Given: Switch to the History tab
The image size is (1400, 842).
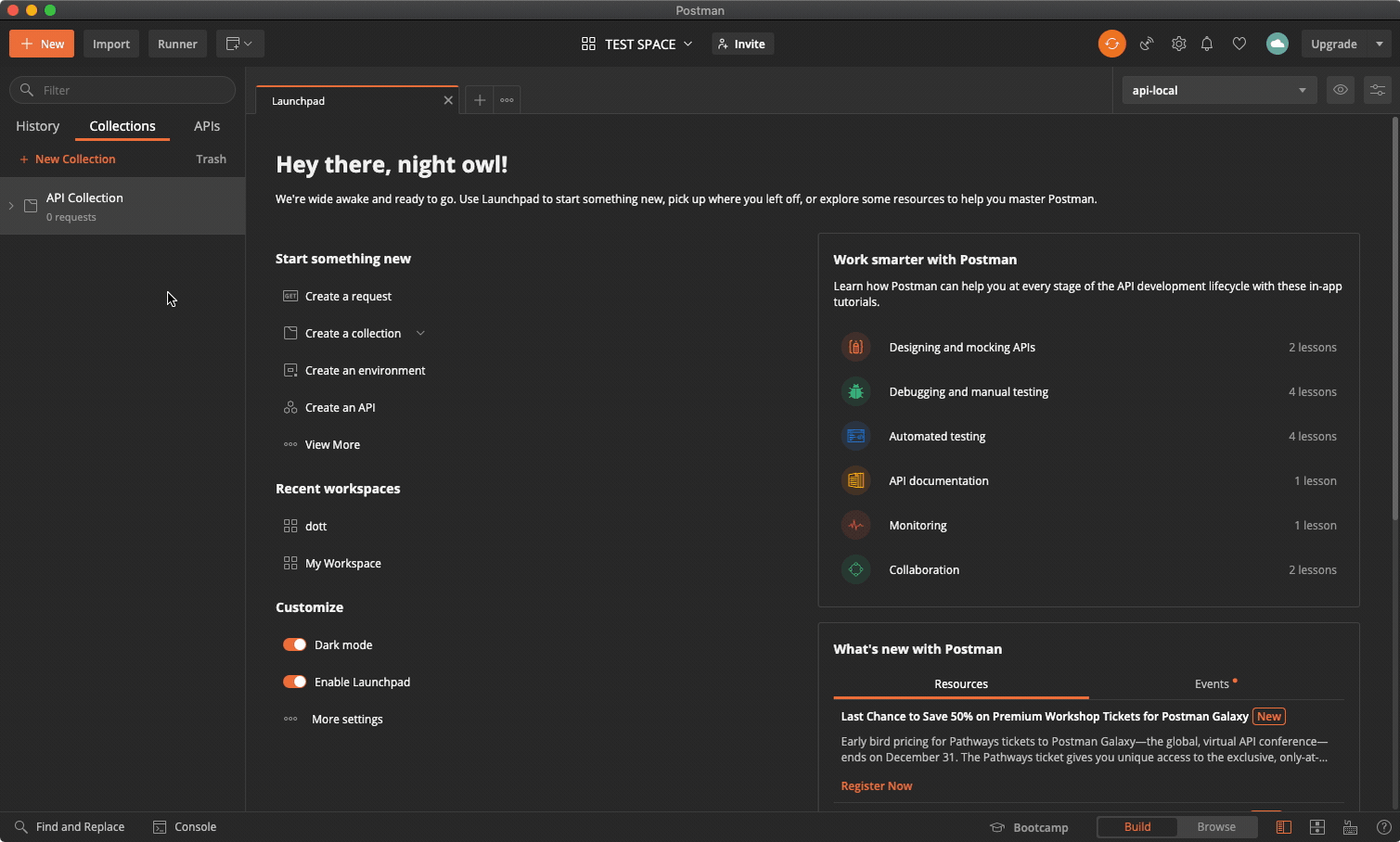Looking at the screenshot, I should [37, 126].
